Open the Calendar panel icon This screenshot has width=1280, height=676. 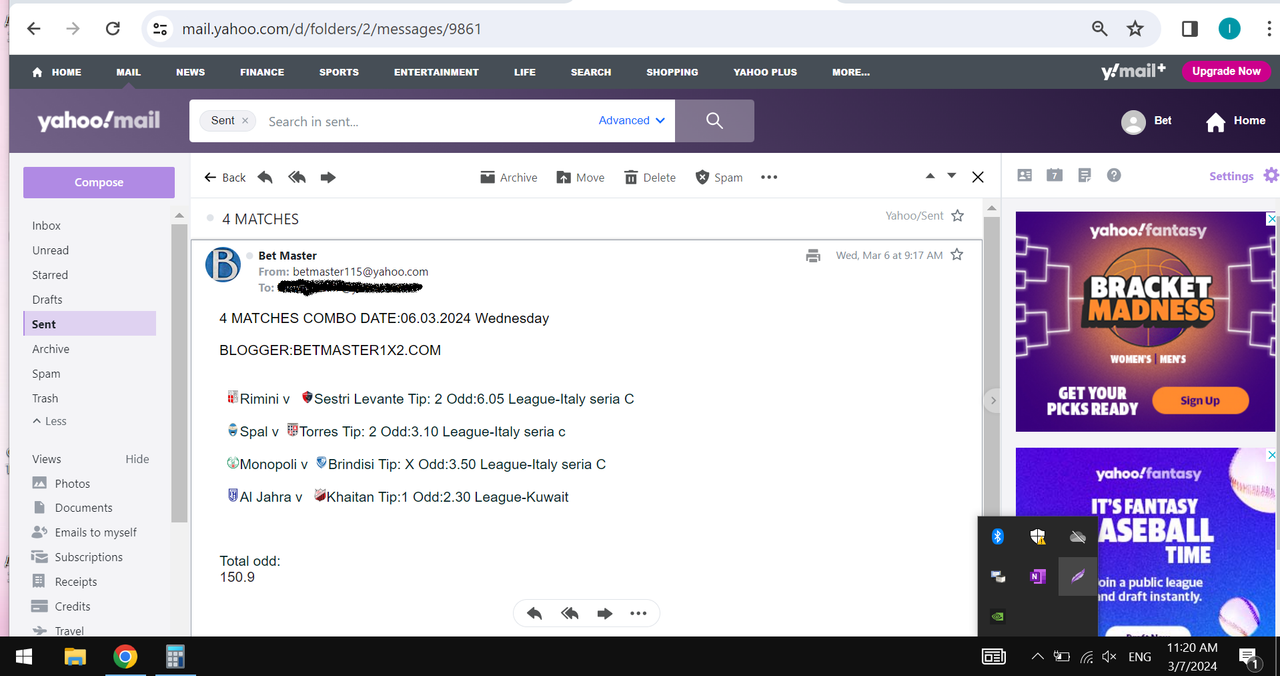1054,175
